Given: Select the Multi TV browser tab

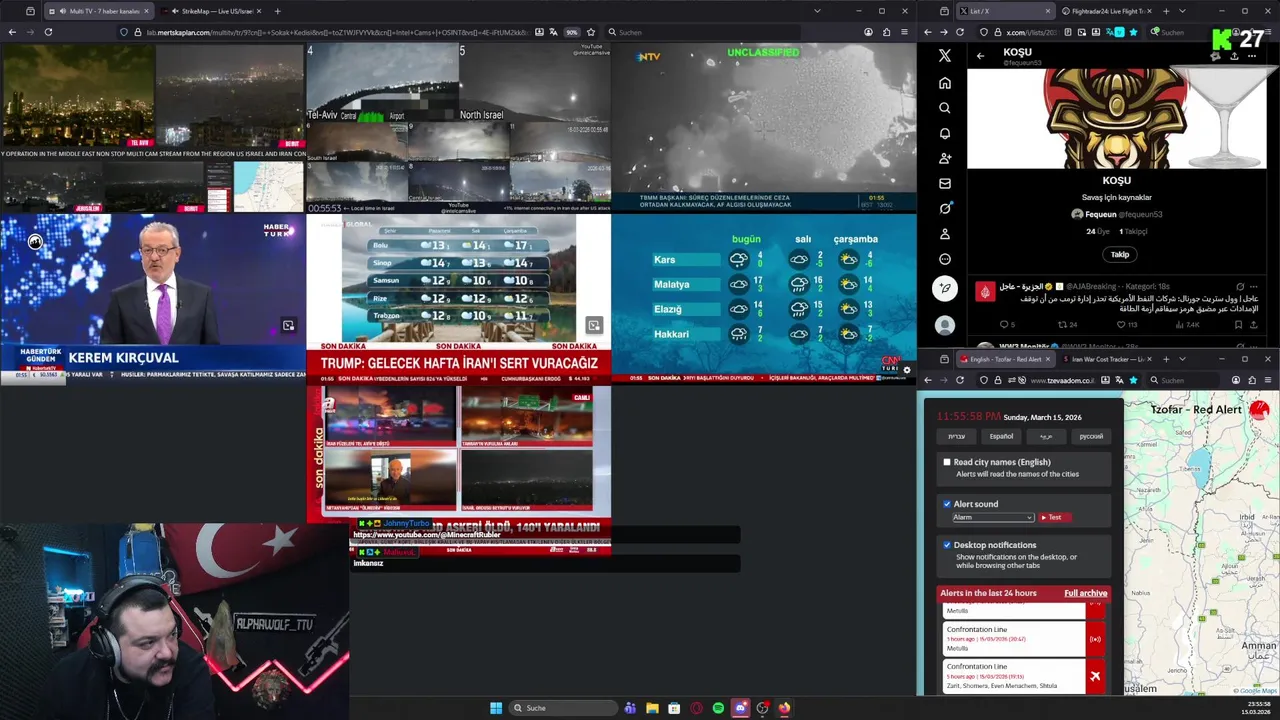Looking at the screenshot, I should [x=97, y=11].
